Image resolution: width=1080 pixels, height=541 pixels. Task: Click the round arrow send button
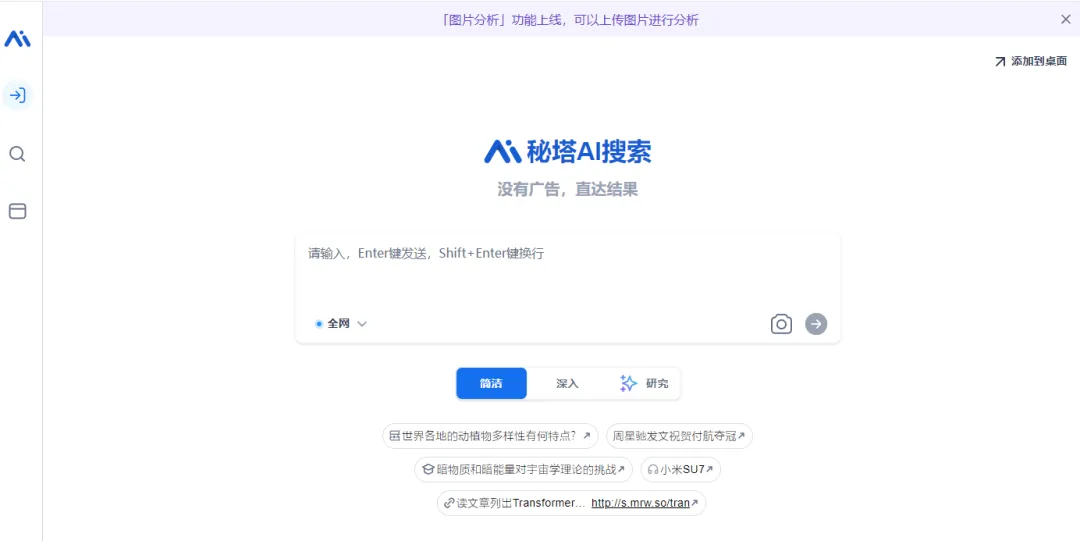[x=816, y=324]
